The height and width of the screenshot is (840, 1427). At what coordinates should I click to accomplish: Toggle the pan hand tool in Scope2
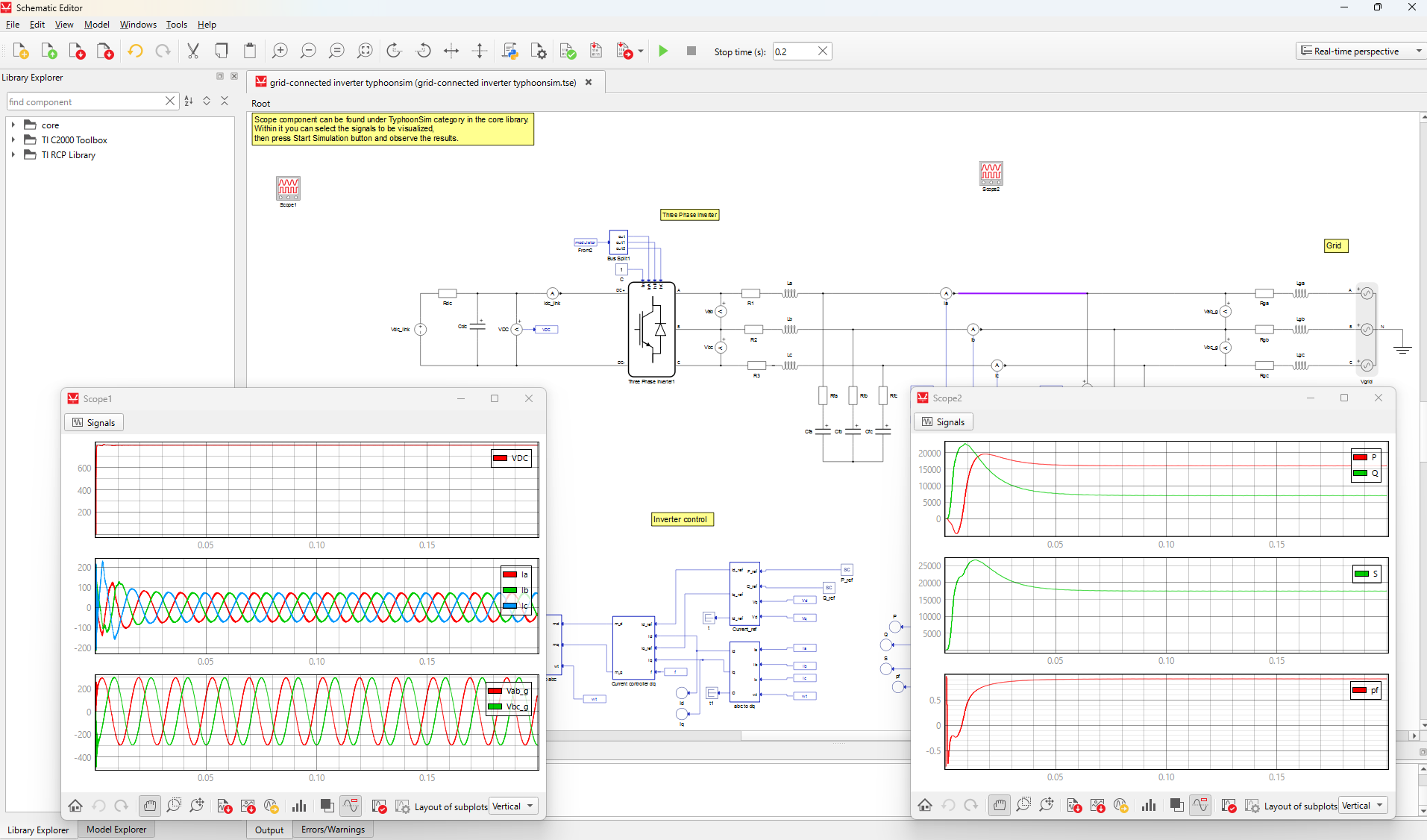coord(1000,806)
